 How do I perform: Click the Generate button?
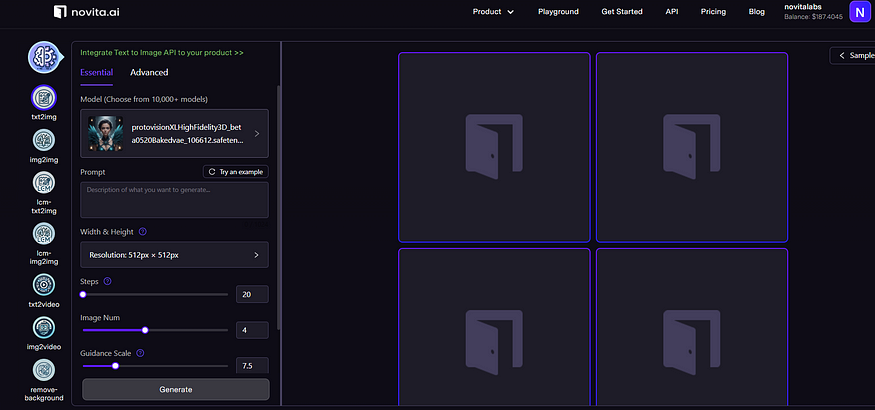[176, 389]
